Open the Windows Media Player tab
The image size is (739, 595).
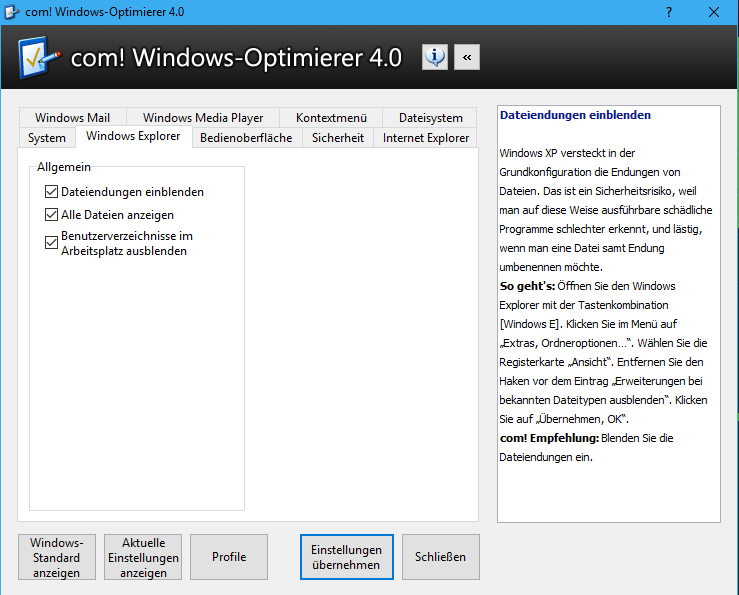203,117
